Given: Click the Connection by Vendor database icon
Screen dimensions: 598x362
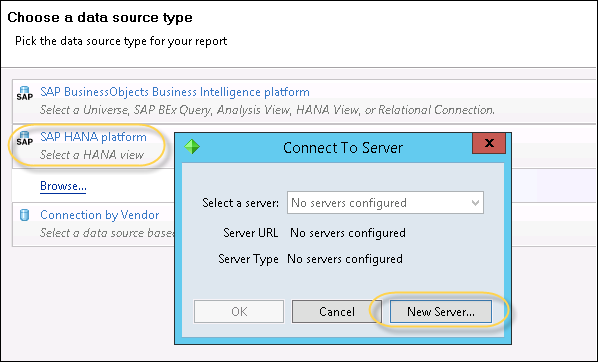Looking at the screenshot, I should [x=24, y=215].
